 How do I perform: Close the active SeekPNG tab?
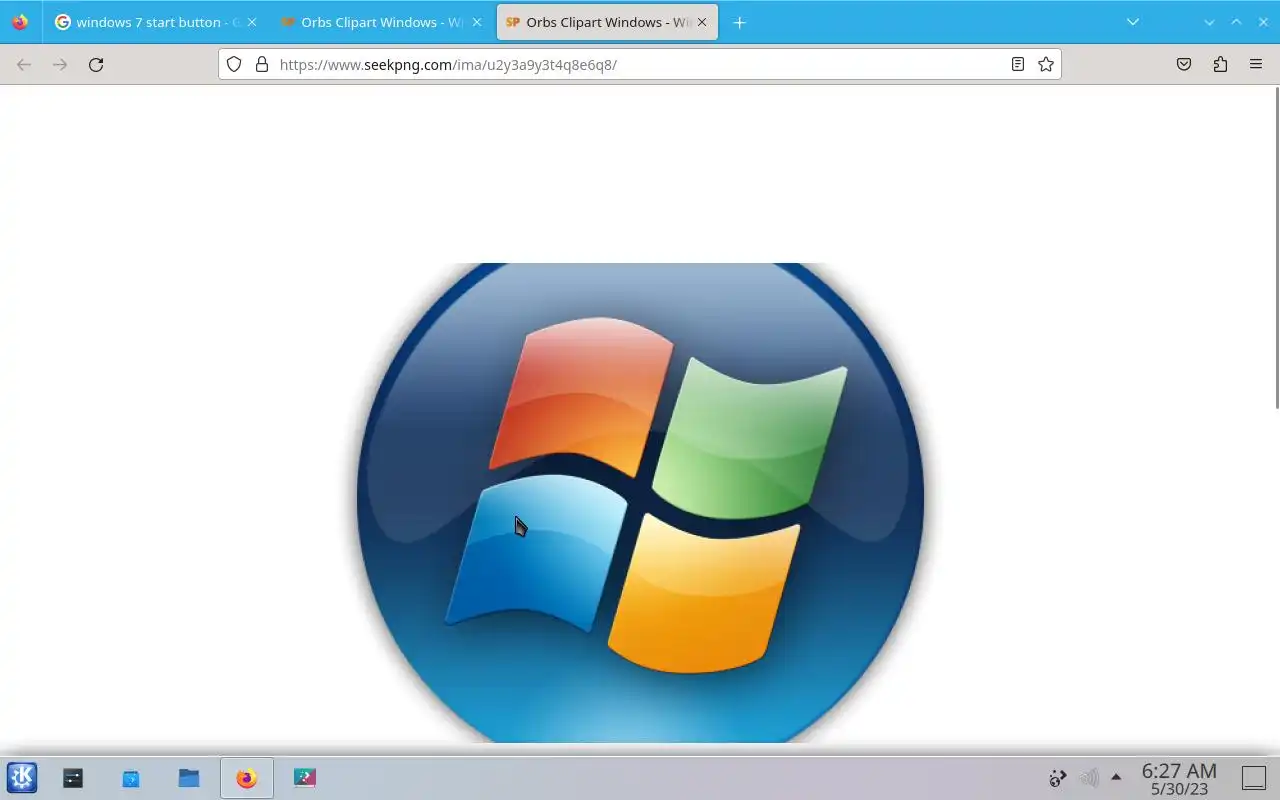(x=701, y=22)
